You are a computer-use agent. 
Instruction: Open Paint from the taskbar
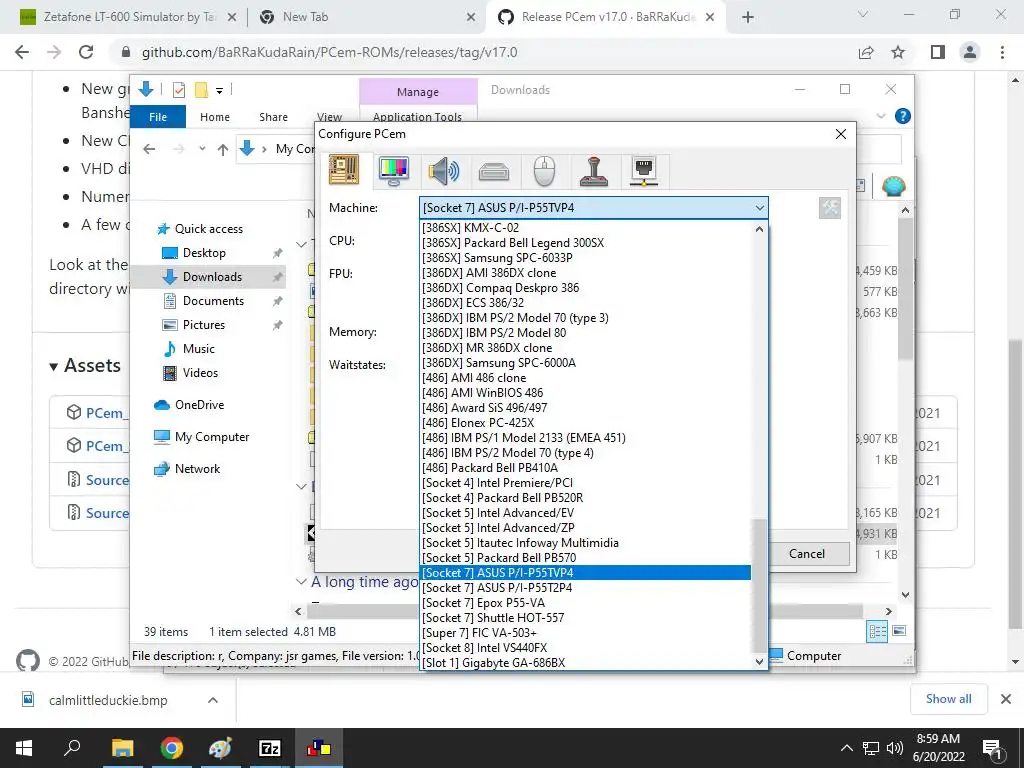click(220, 748)
